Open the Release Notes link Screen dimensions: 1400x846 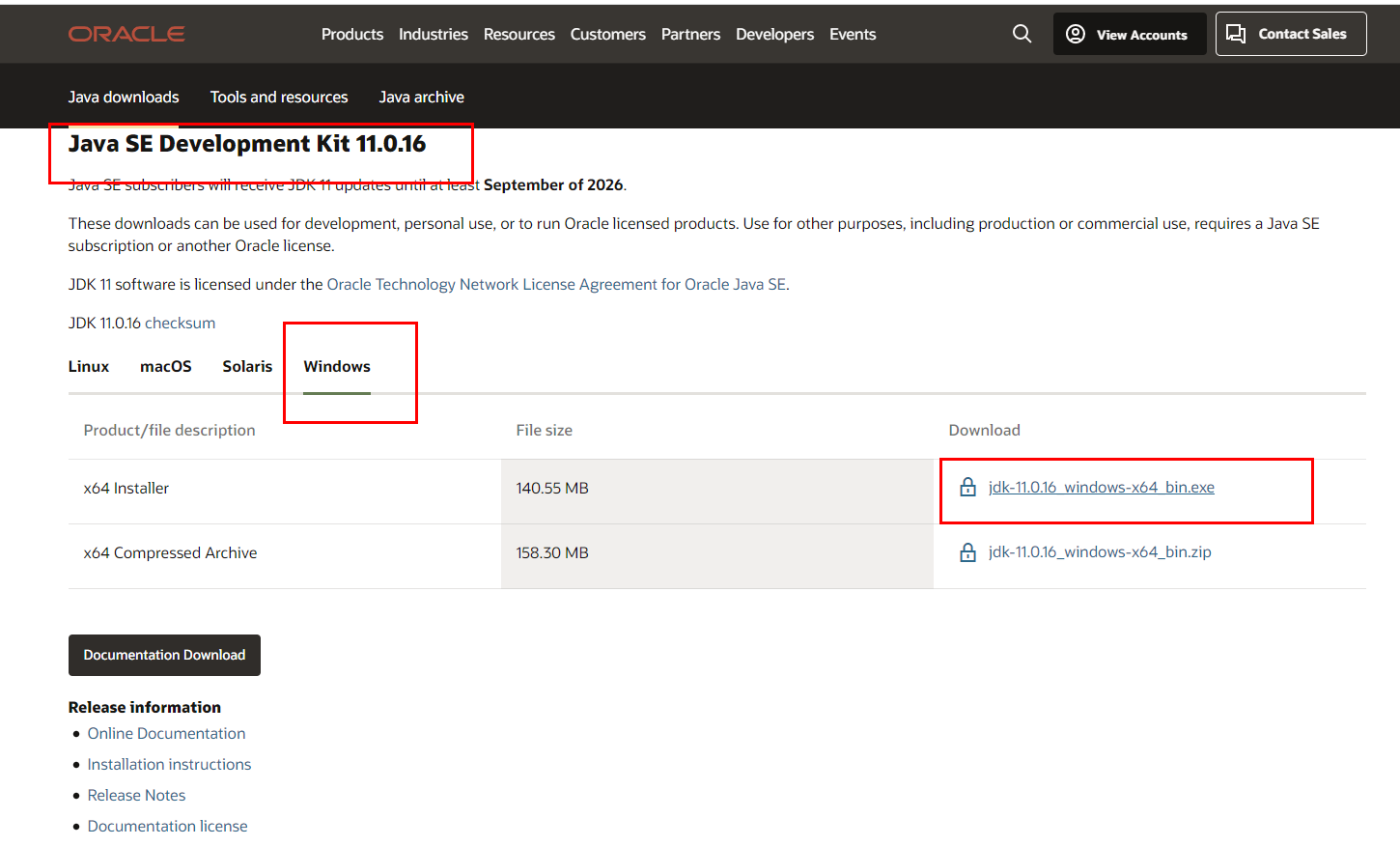coord(136,795)
